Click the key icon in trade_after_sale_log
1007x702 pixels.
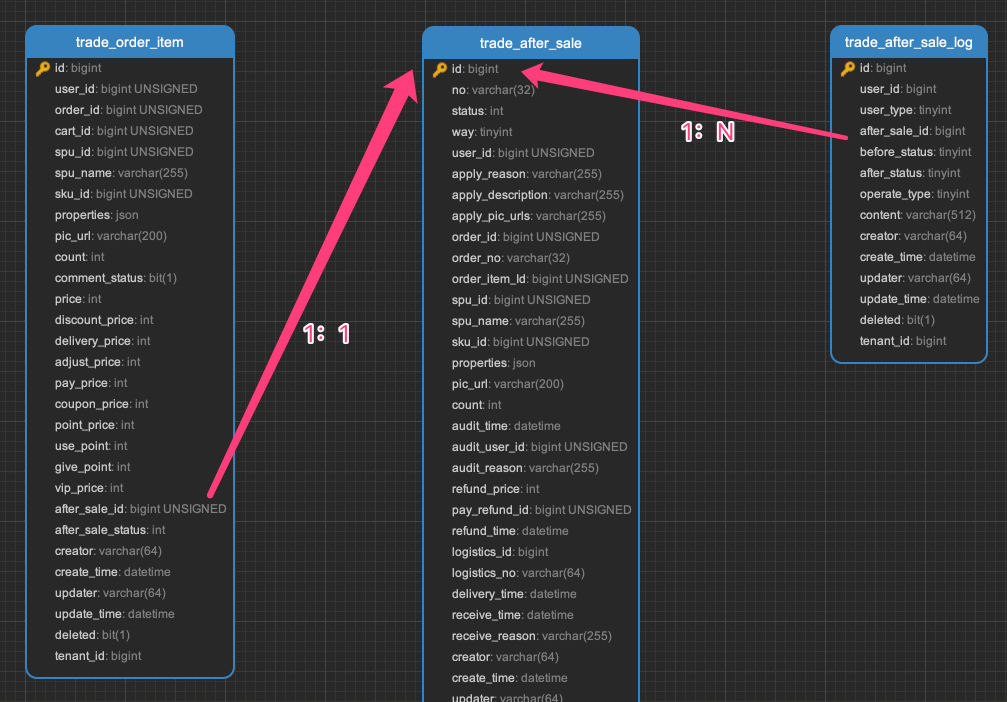[848, 68]
